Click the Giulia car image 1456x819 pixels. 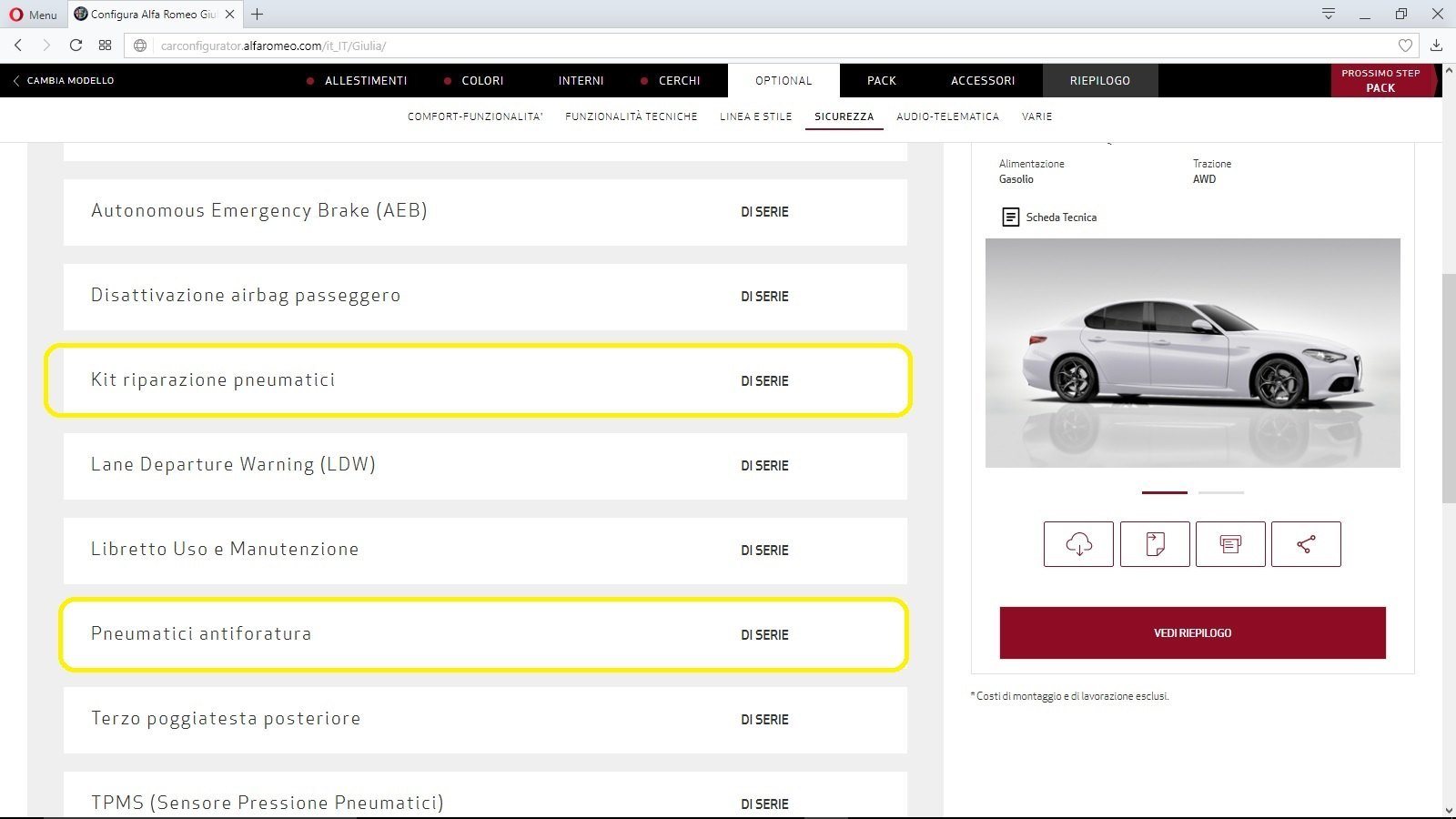coord(1192,353)
